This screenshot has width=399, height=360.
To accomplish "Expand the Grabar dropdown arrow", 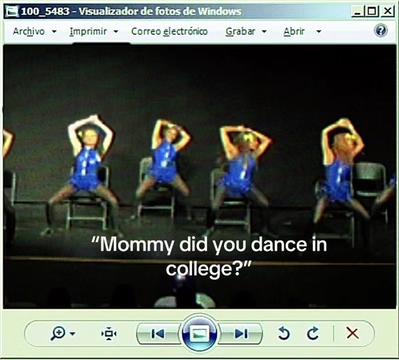I will point(264,32).
